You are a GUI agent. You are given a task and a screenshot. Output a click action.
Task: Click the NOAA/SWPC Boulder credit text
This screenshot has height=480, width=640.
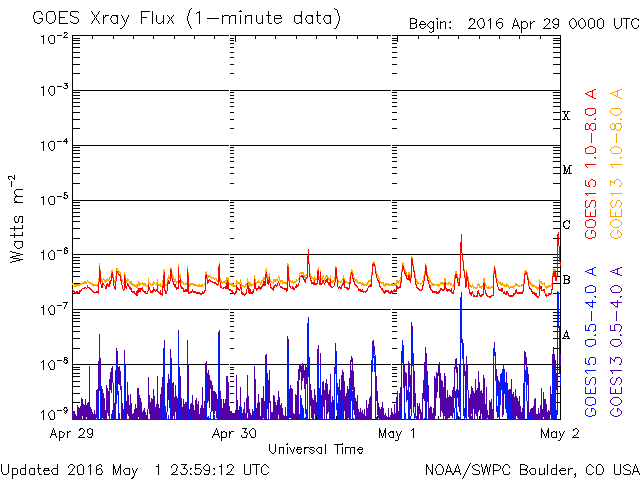point(531,468)
